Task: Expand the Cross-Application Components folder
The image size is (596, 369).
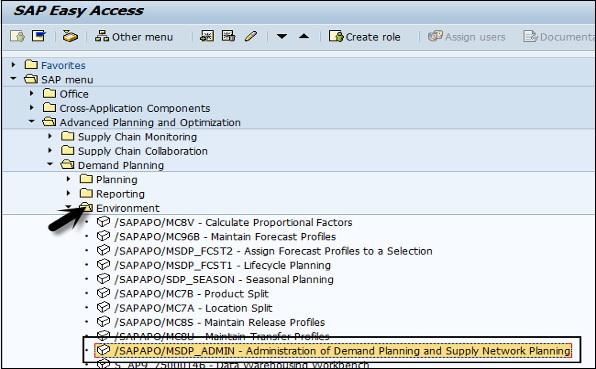Action: 32,108
